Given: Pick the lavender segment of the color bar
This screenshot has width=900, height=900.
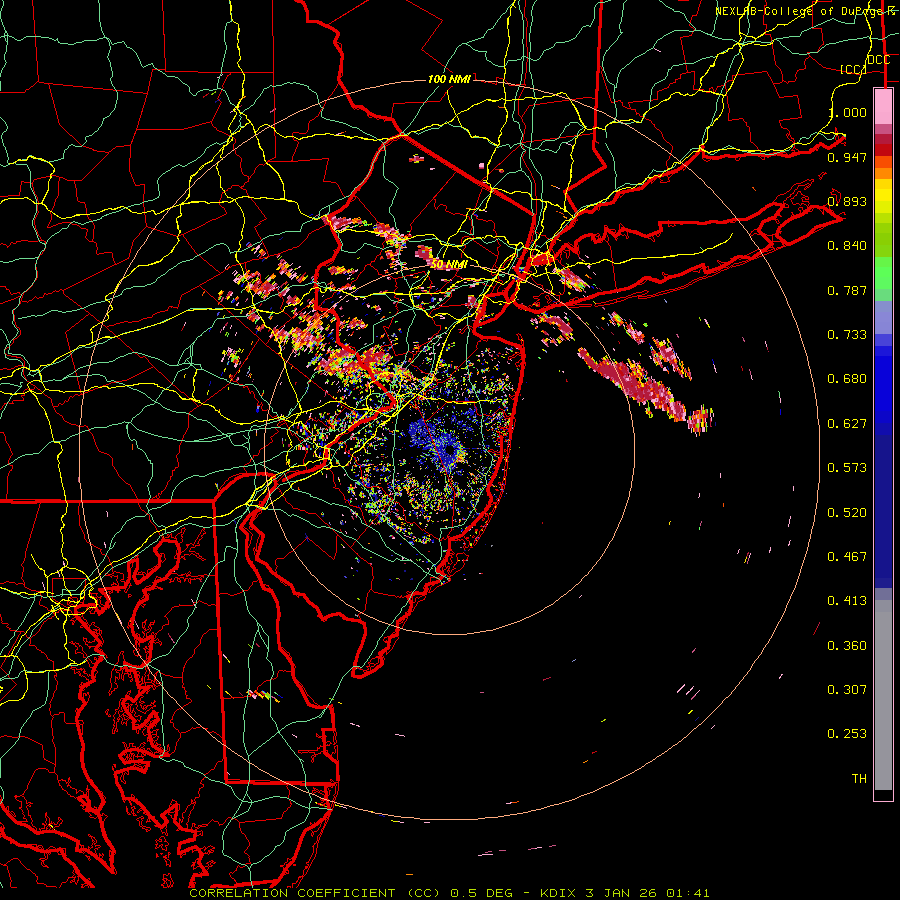Looking at the screenshot, I should click(x=883, y=317).
